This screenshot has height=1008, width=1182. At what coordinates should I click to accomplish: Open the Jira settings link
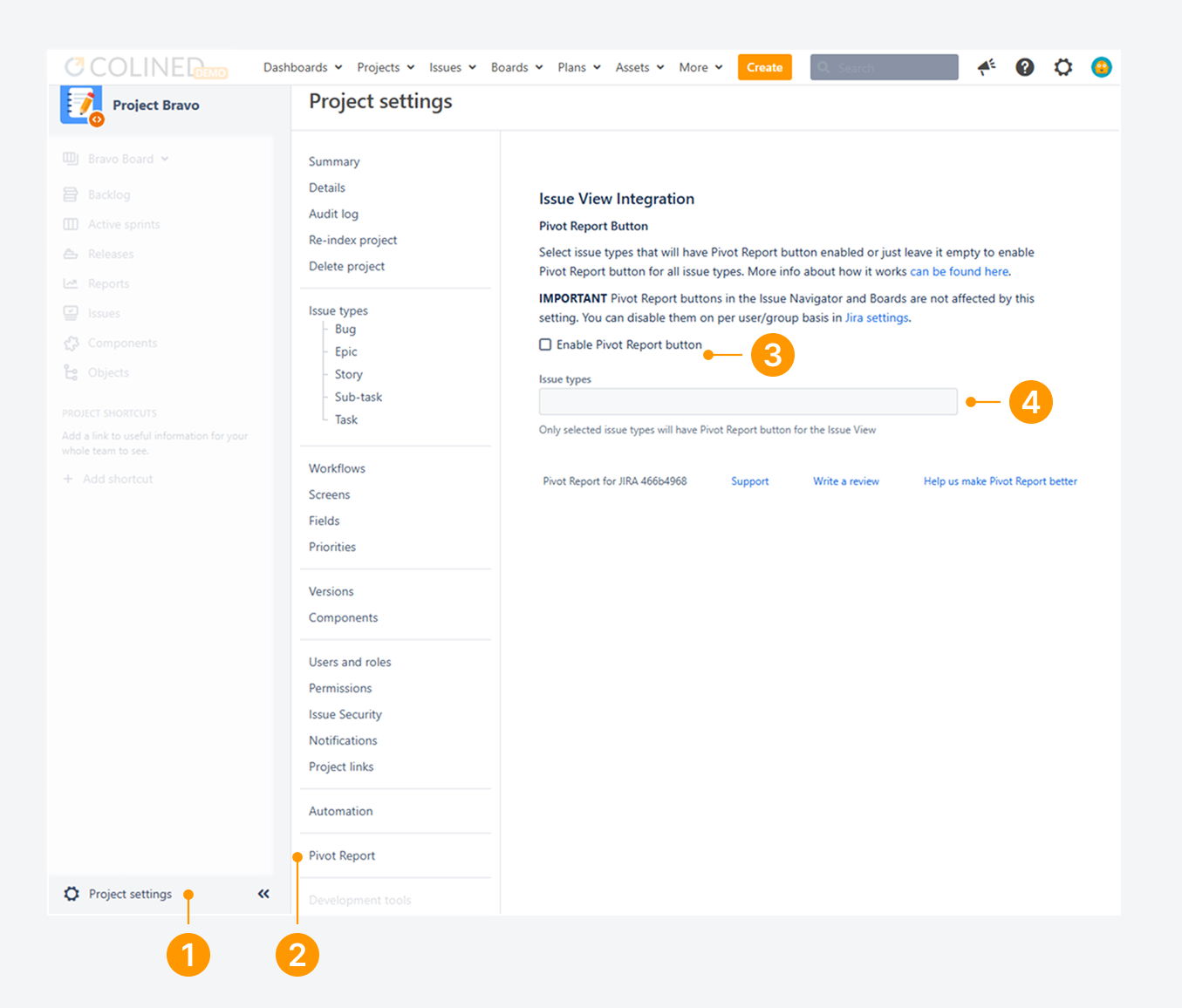[878, 317]
